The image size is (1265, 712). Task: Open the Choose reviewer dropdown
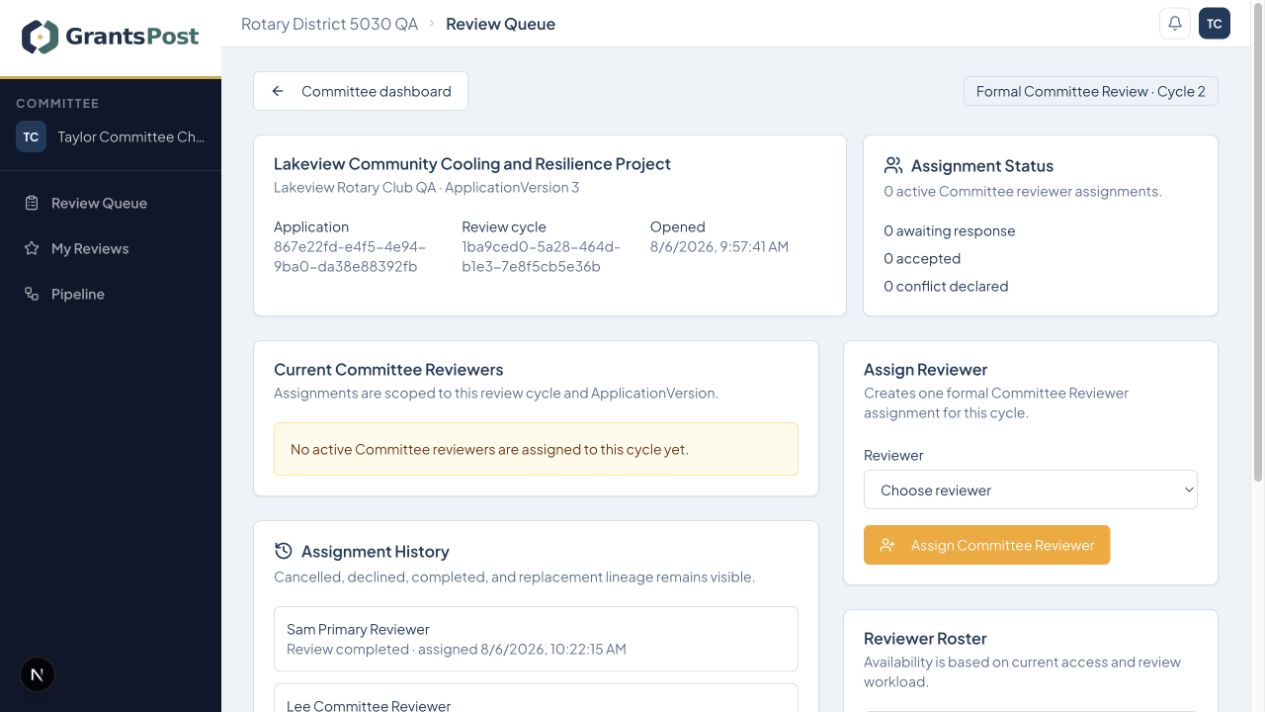pos(1030,490)
